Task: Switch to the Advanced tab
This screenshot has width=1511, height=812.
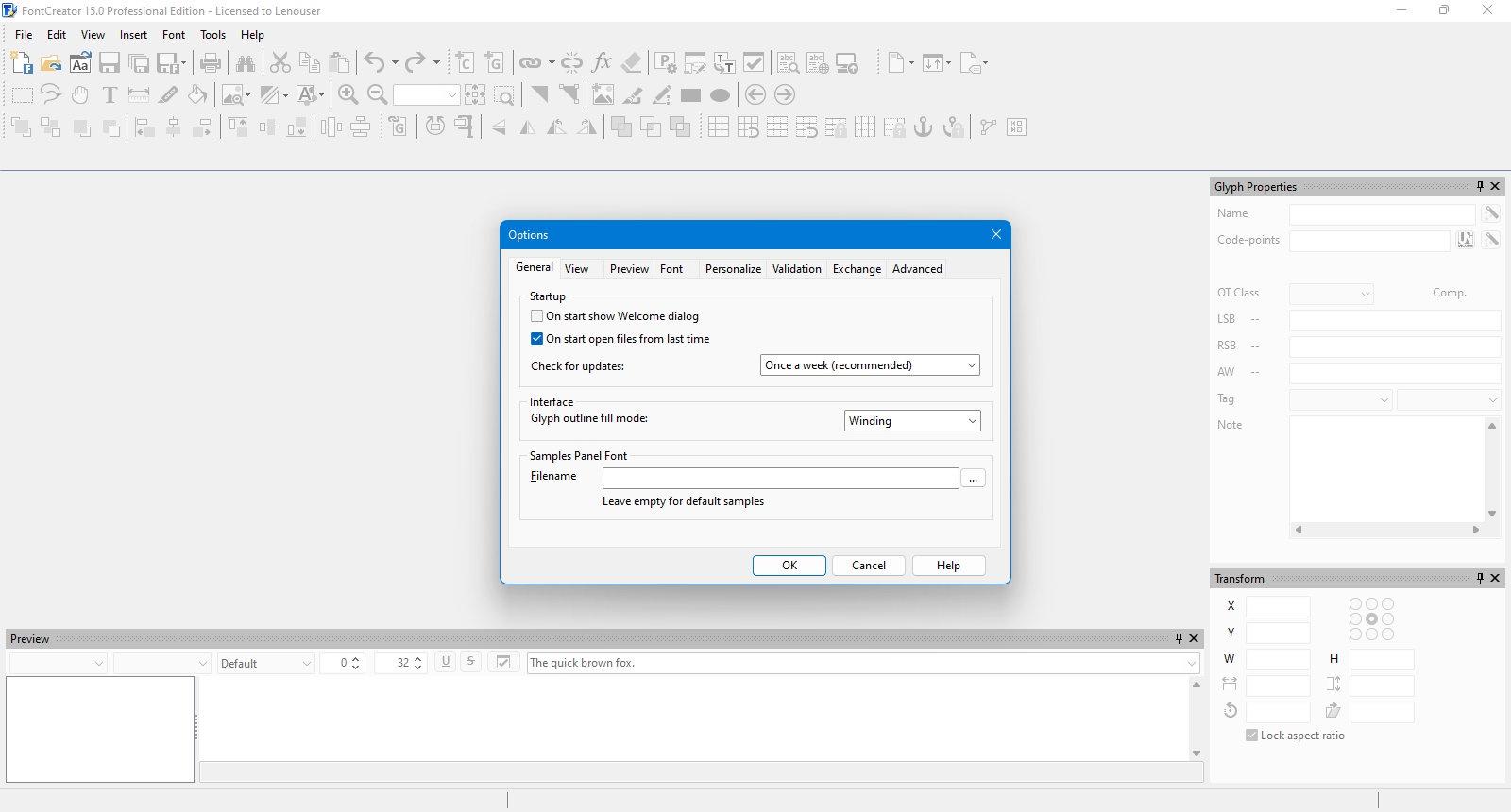Action: (x=917, y=269)
